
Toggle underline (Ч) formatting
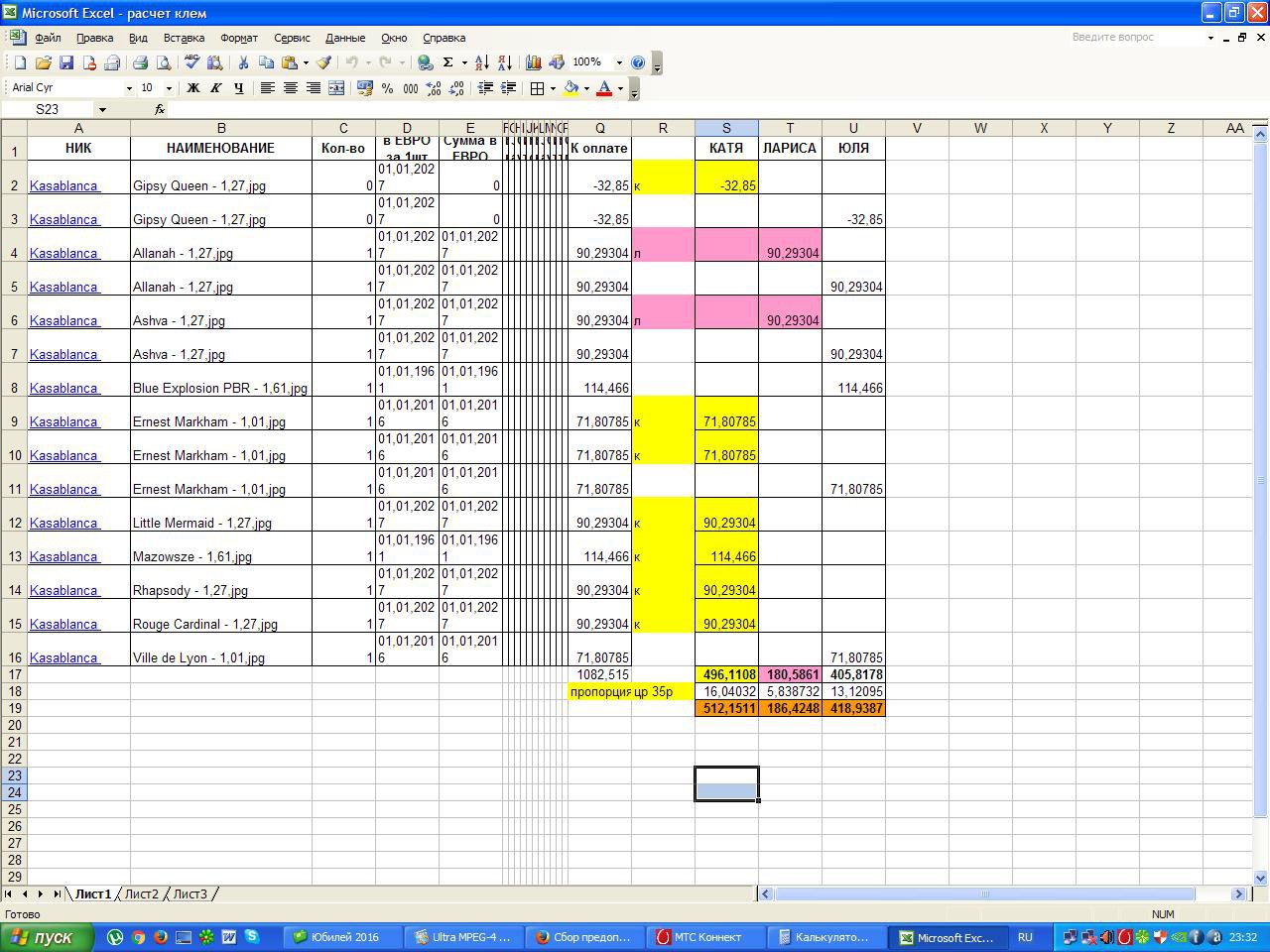238,88
